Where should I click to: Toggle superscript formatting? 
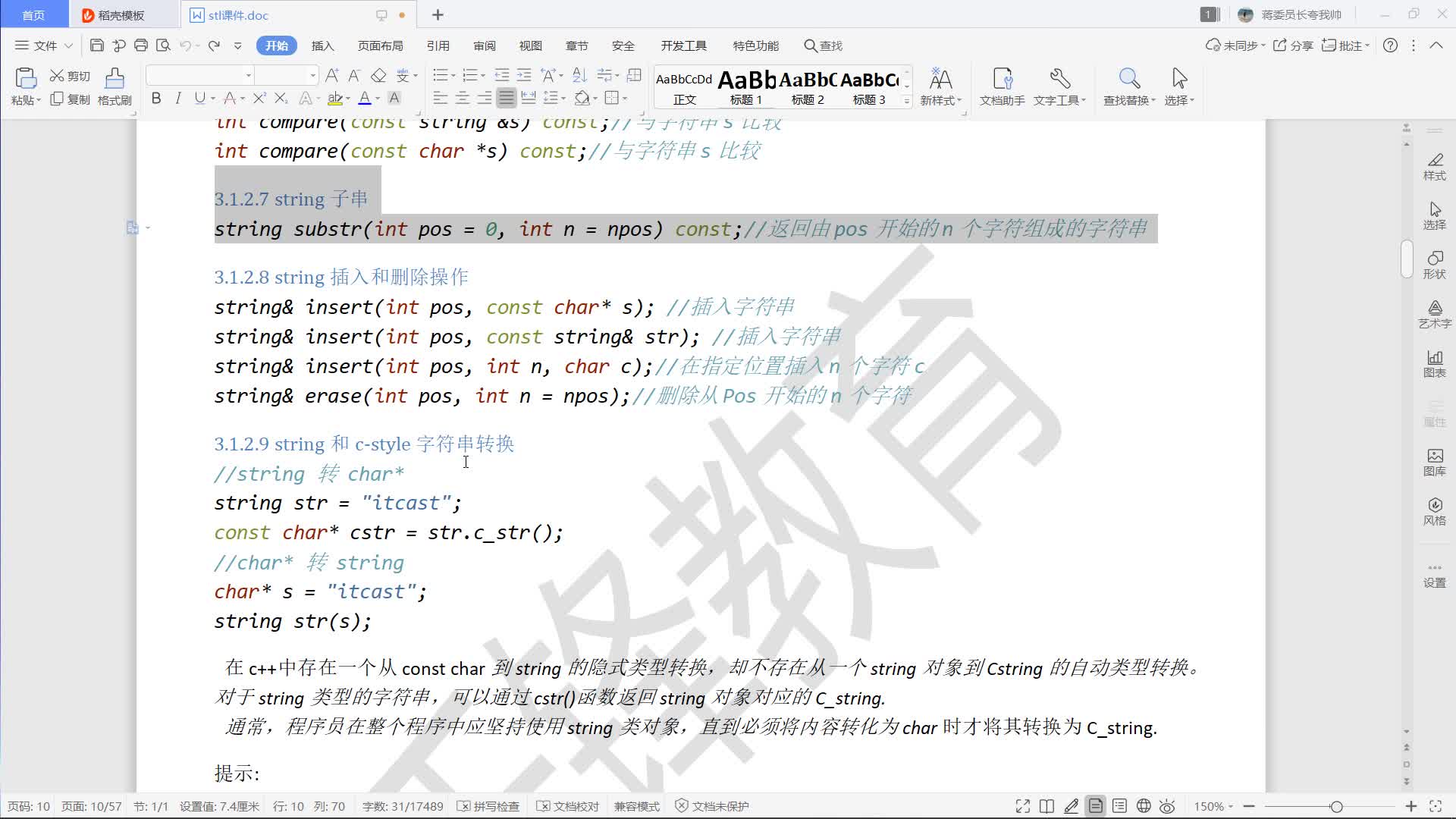[259, 98]
